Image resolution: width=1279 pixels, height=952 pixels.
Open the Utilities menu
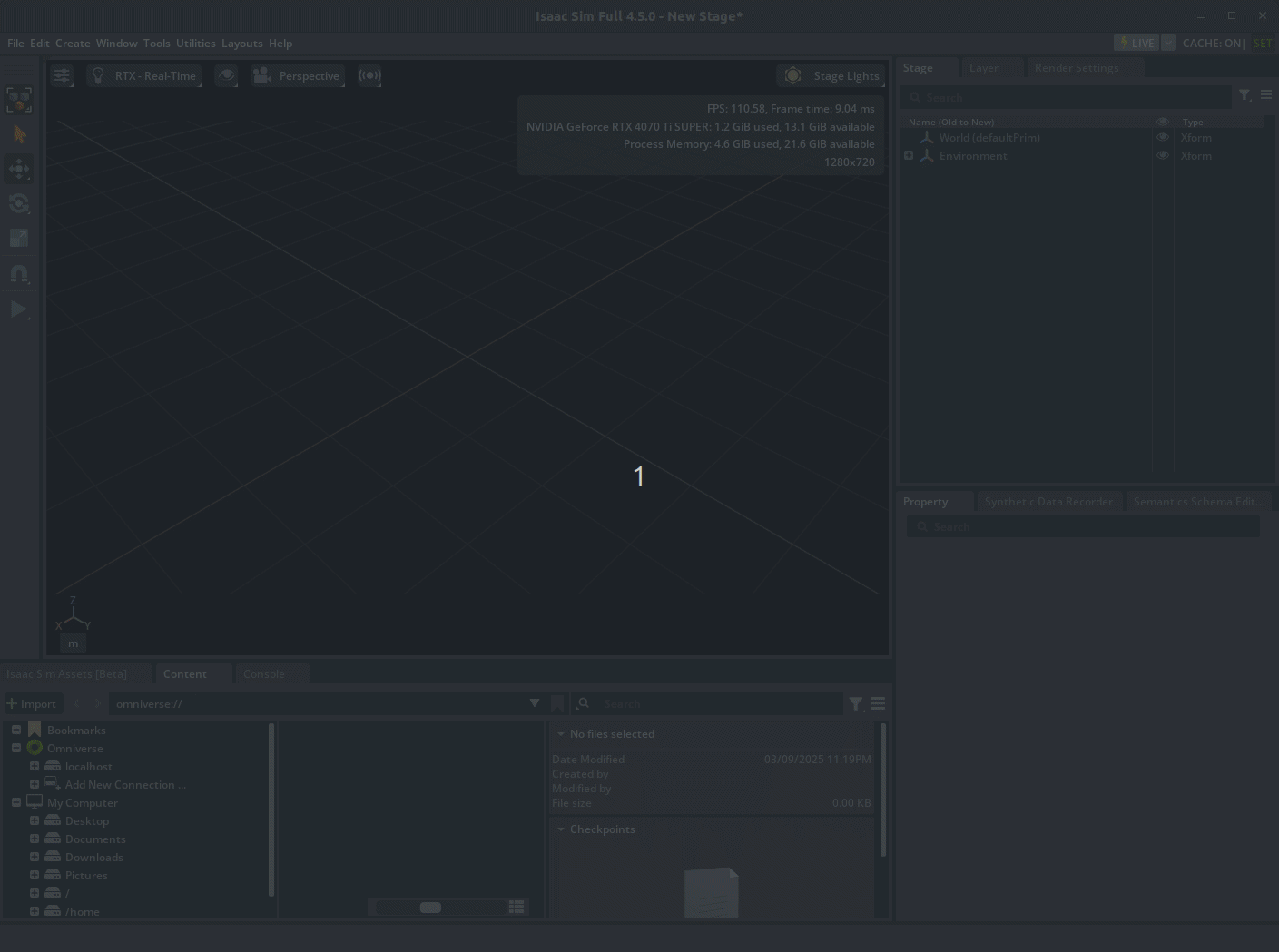pos(196,43)
